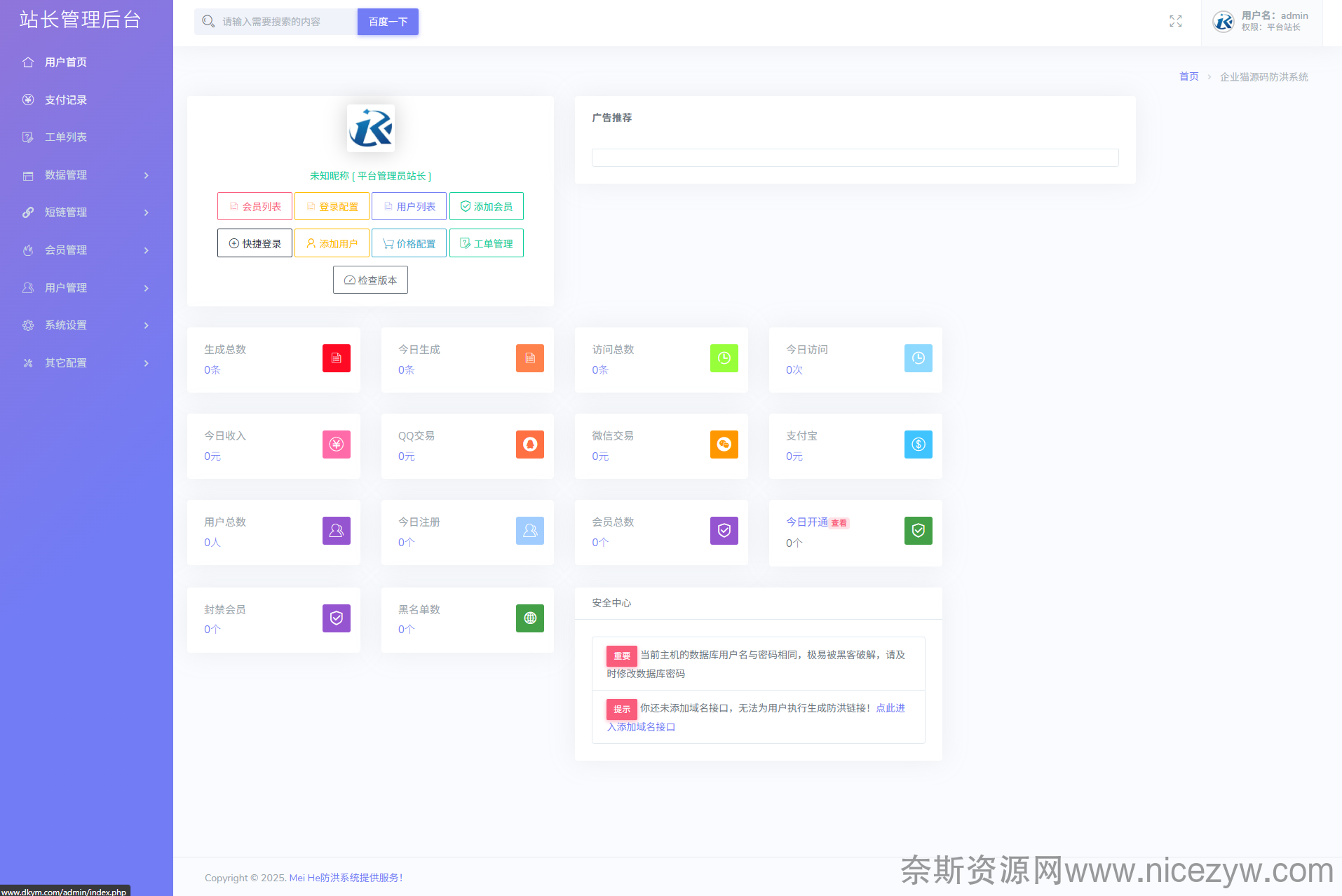Image resolution: width=1342 pixels, height=896 pixels.
Task: Click the search input field
Action: [x=286, y=22]
